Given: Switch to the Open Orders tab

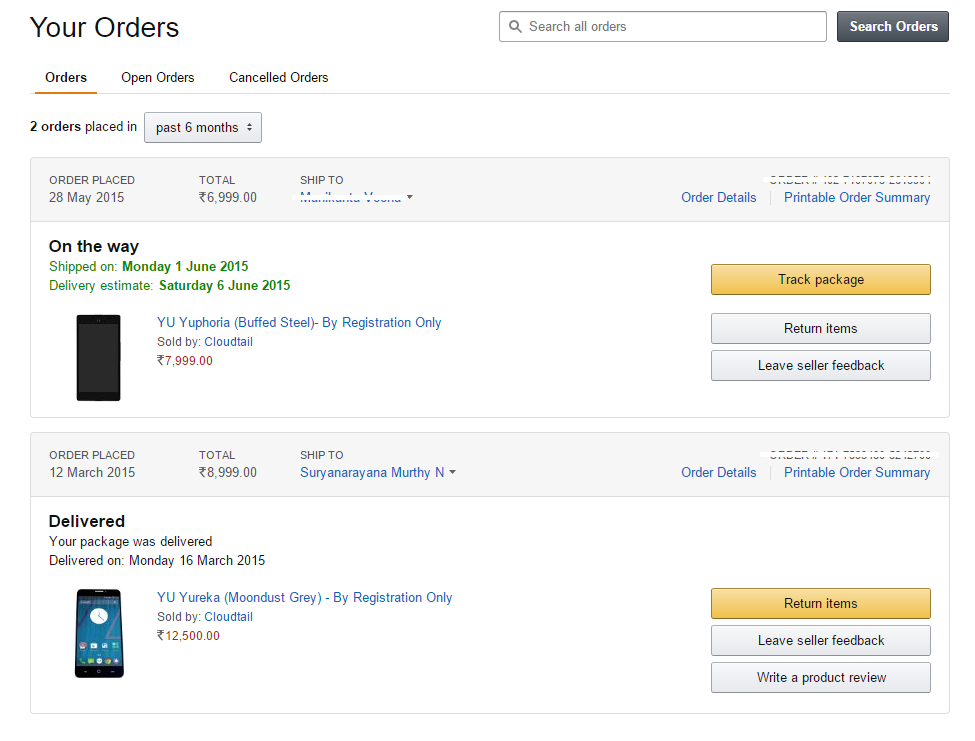Looking at the screenshot, I should [x=157, y=78].
